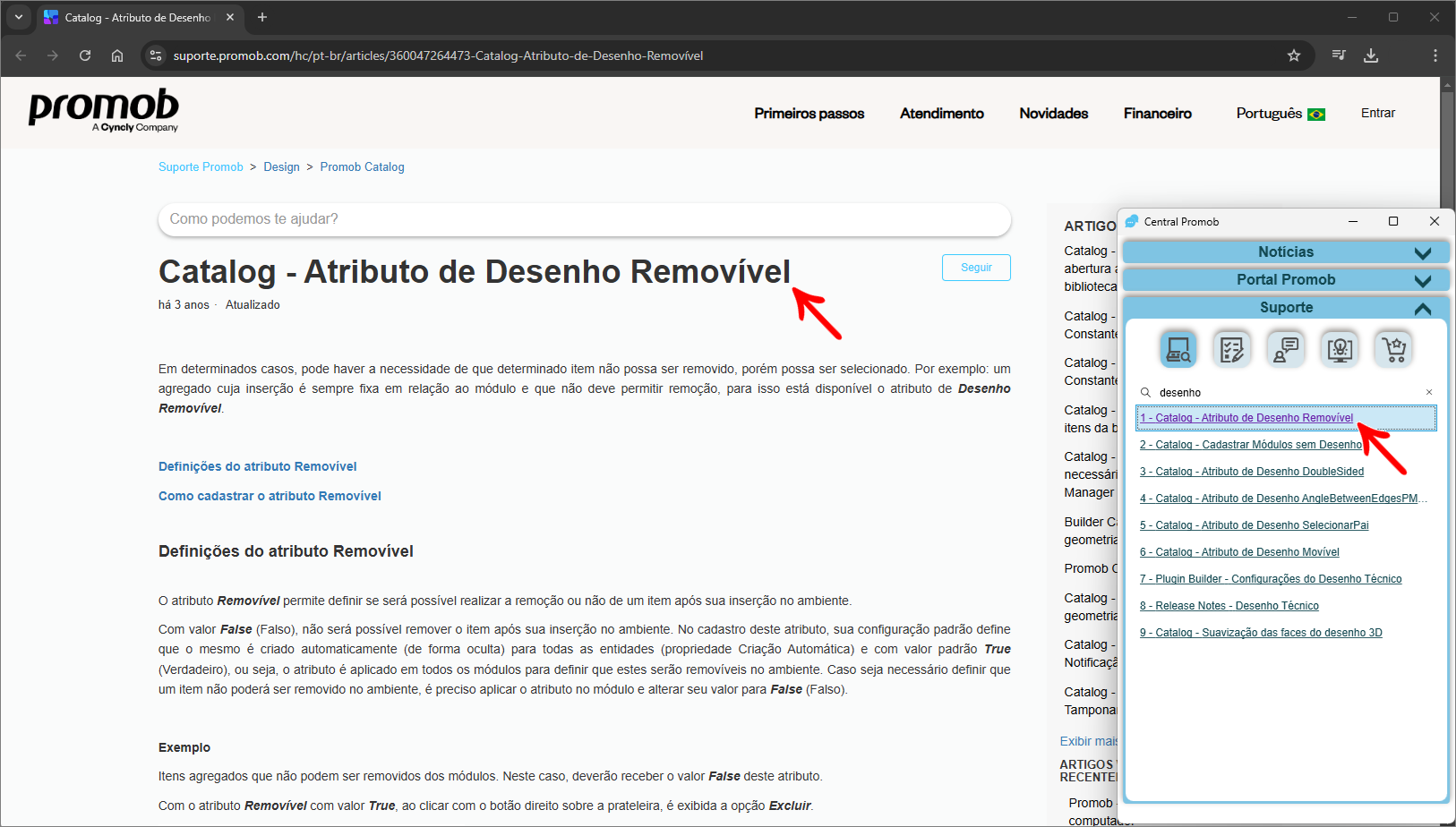The height and width of the screenshot is (827, 1456).
Task: Go to browser home page icon
Action: point(117,55)
